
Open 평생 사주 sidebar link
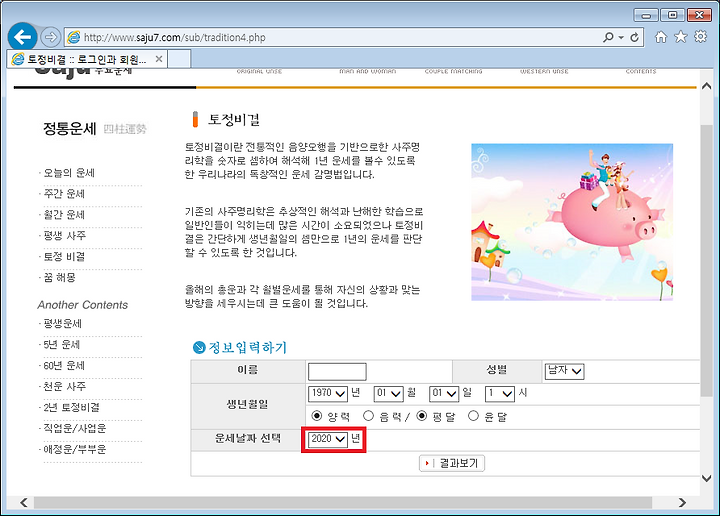[x=64, y=236]
